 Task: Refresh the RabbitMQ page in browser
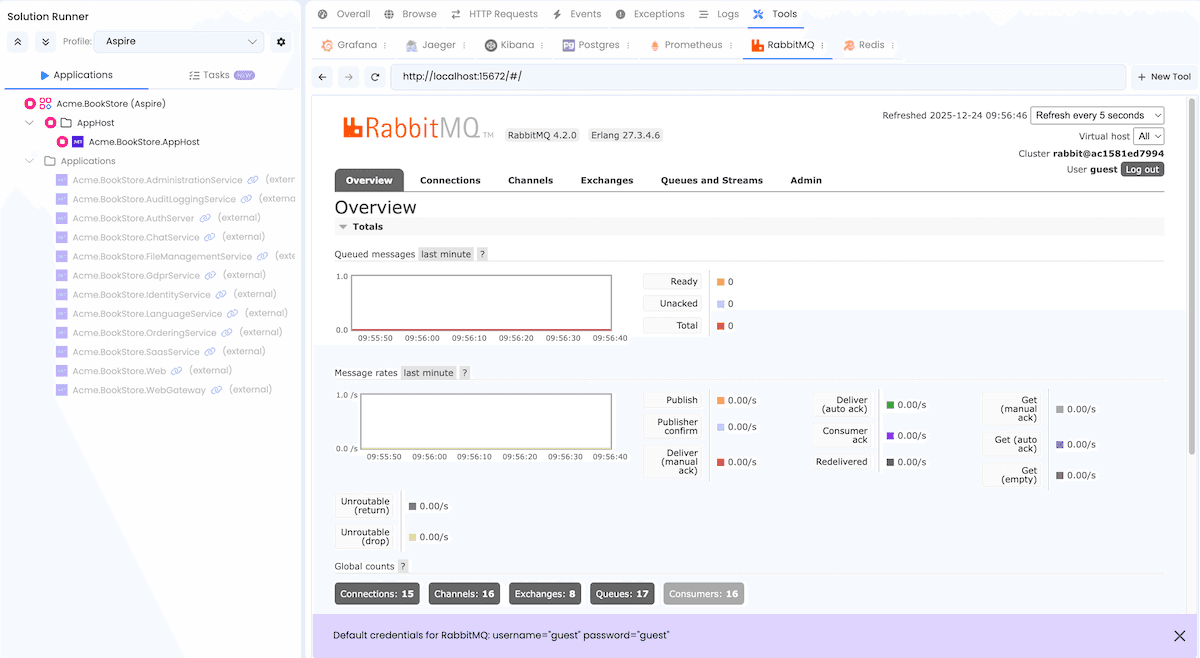(374, 76)
